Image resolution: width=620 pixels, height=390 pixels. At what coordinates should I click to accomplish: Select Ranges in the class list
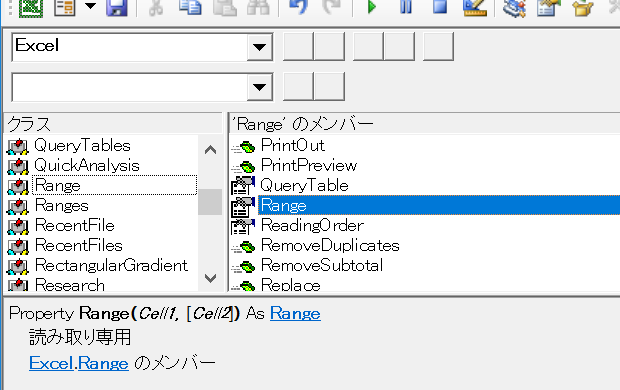62,205
